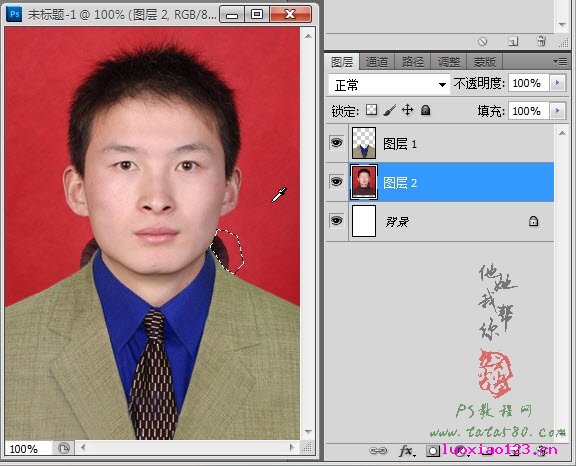Open the 正常 blend mode dropdown

[389, 85]
